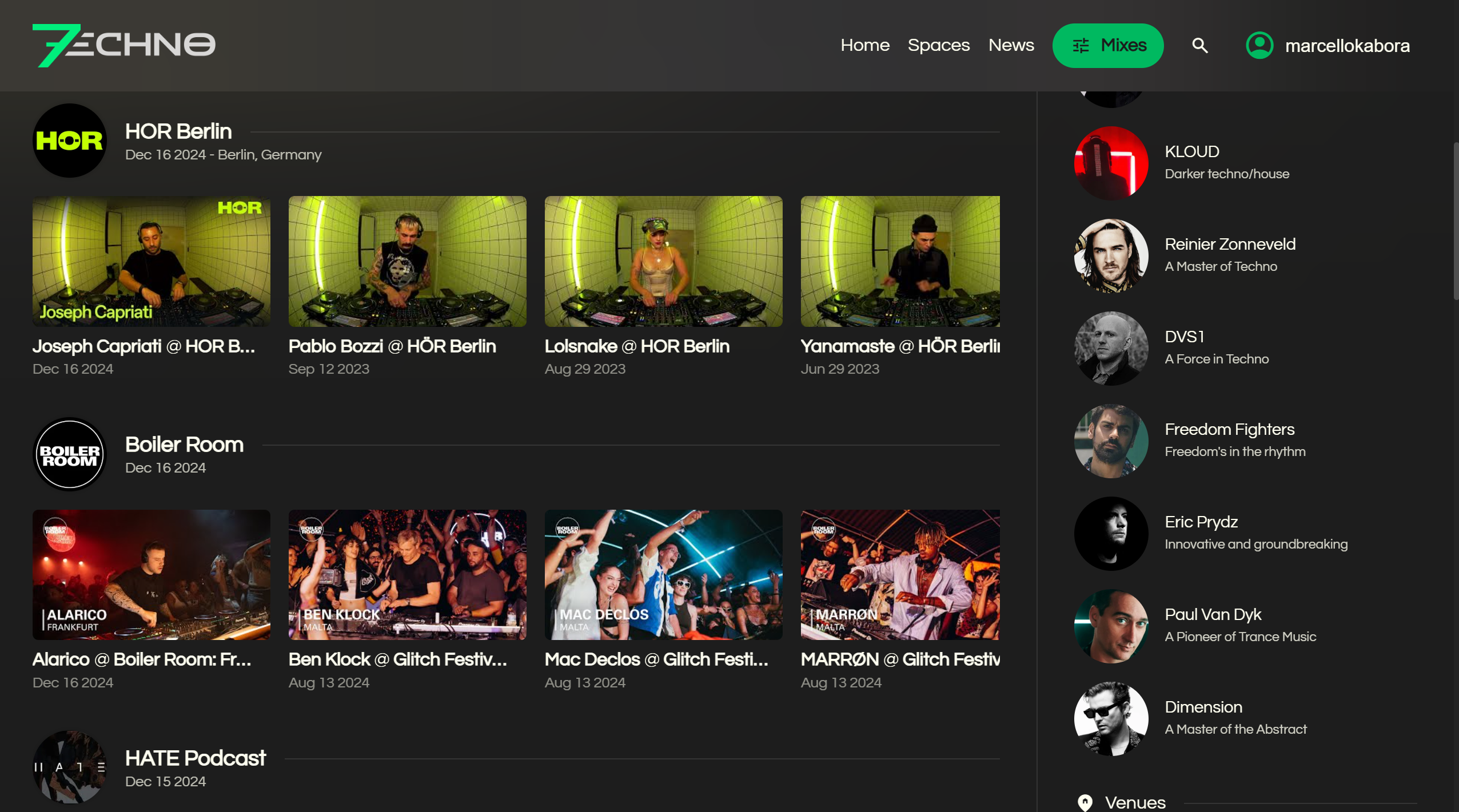This screenshot has width=1459, height=812.
Task: Click the user profile avatar icon
Action: pyautogui.click(x=1259, y=45)
